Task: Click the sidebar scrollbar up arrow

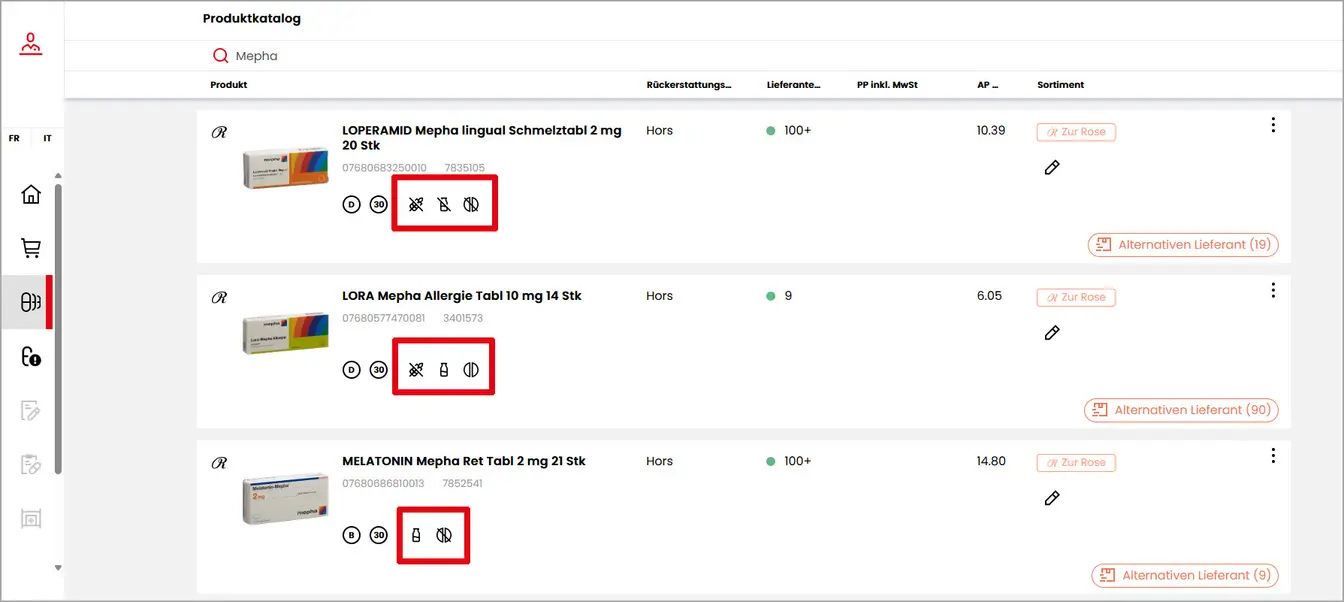Action: tap(58, 175)
